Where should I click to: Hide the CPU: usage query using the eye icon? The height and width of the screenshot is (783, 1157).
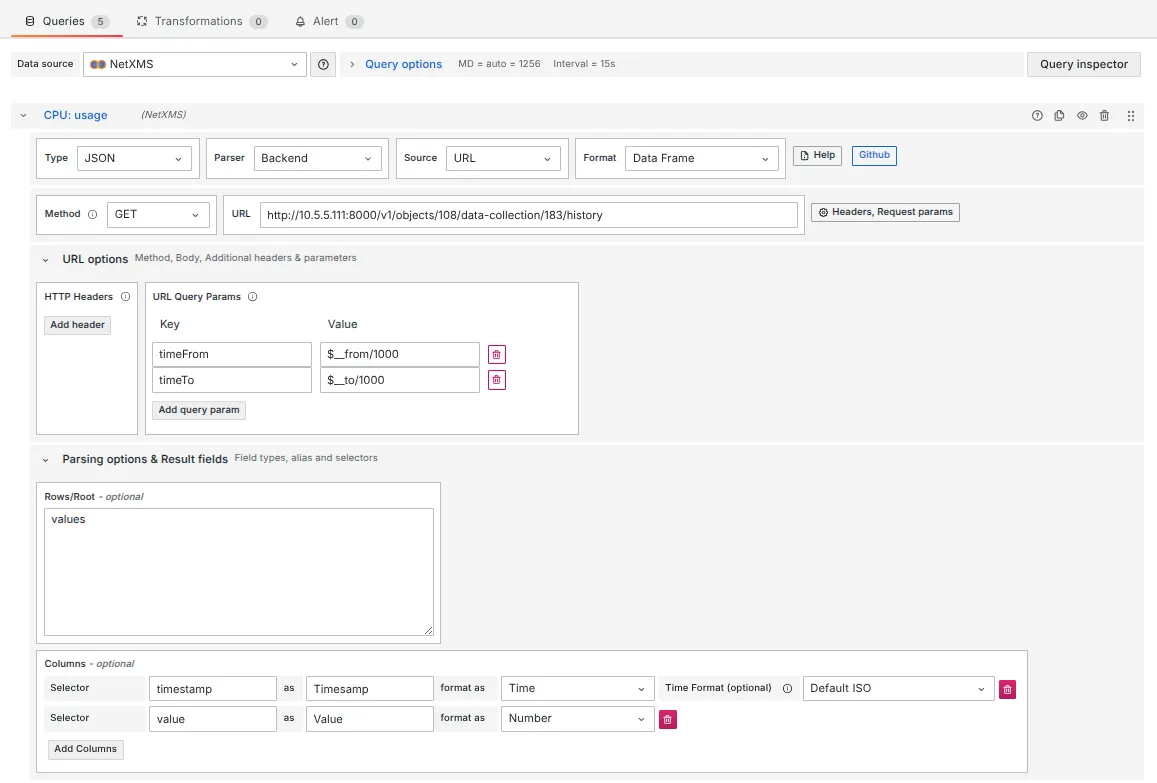(1081, 115)
